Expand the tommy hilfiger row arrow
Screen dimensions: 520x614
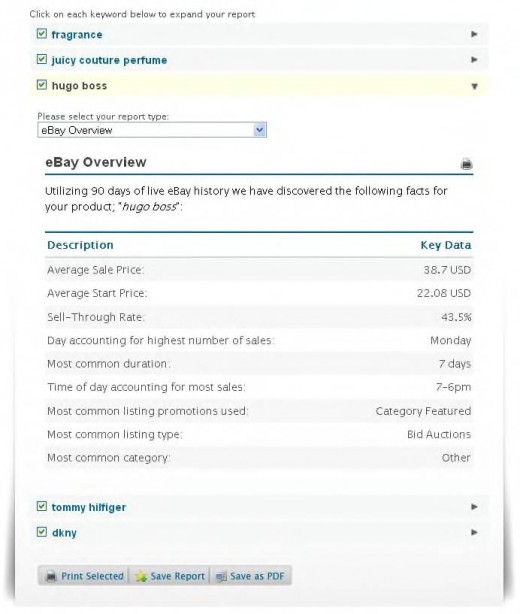click(474, 507)
